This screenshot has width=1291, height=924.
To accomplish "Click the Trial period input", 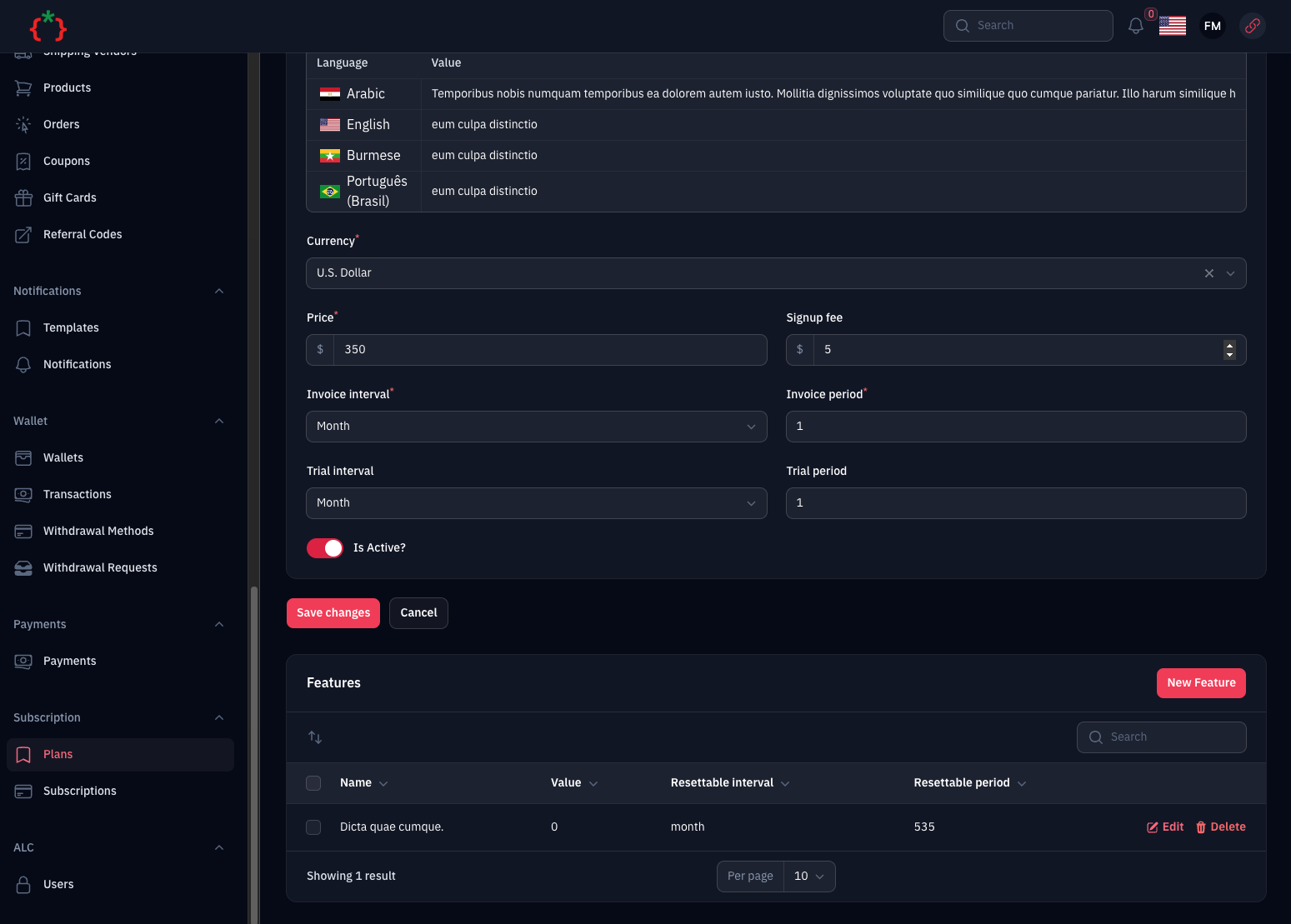I will click(x=1016, y=503).
